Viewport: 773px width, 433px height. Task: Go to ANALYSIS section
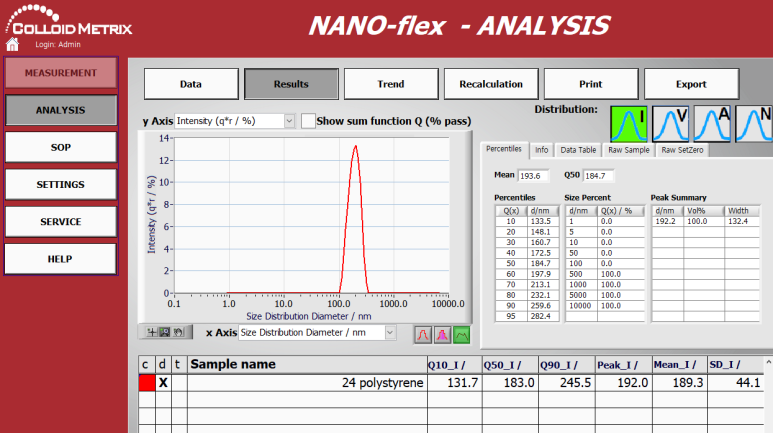61,110
